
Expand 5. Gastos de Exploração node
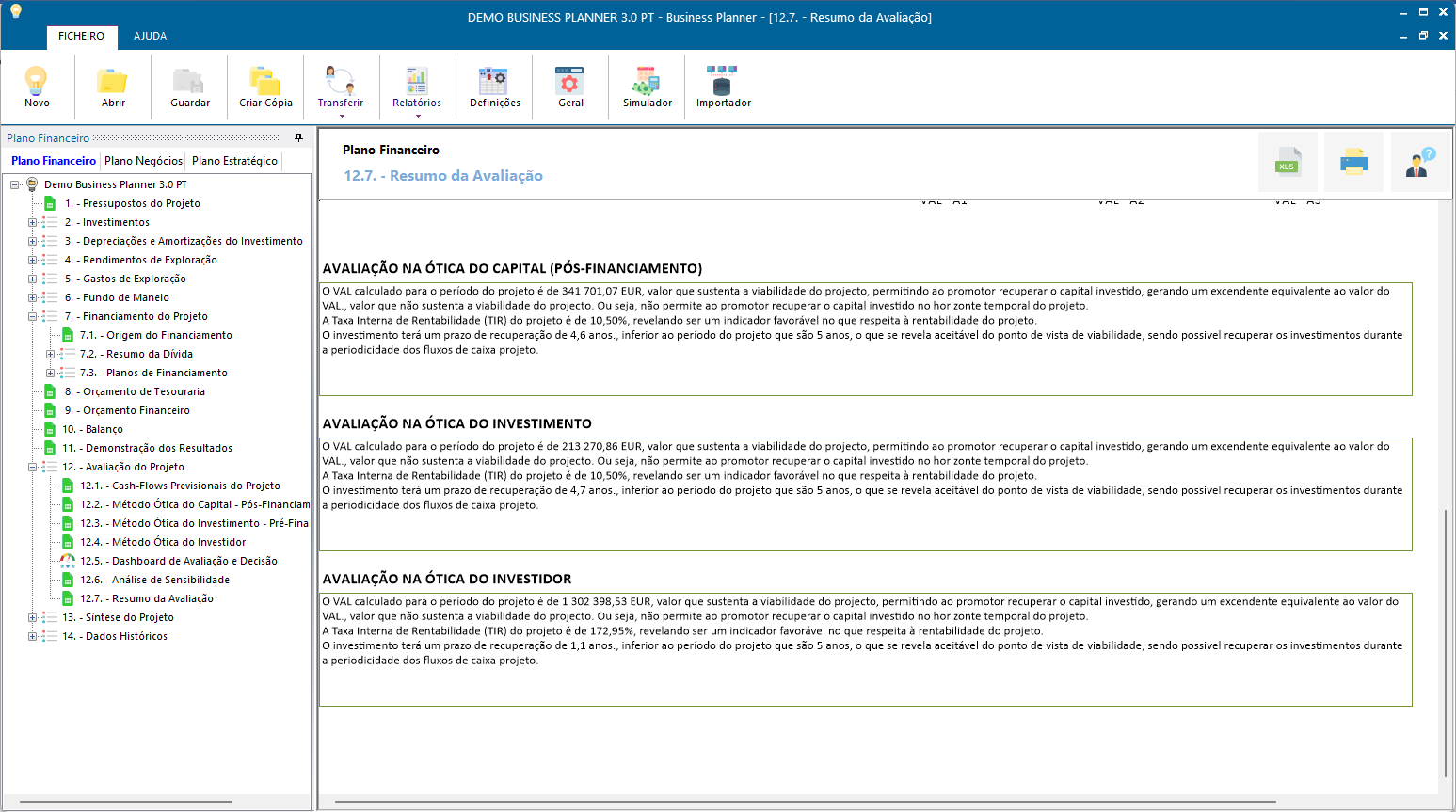tap(32, 279)
